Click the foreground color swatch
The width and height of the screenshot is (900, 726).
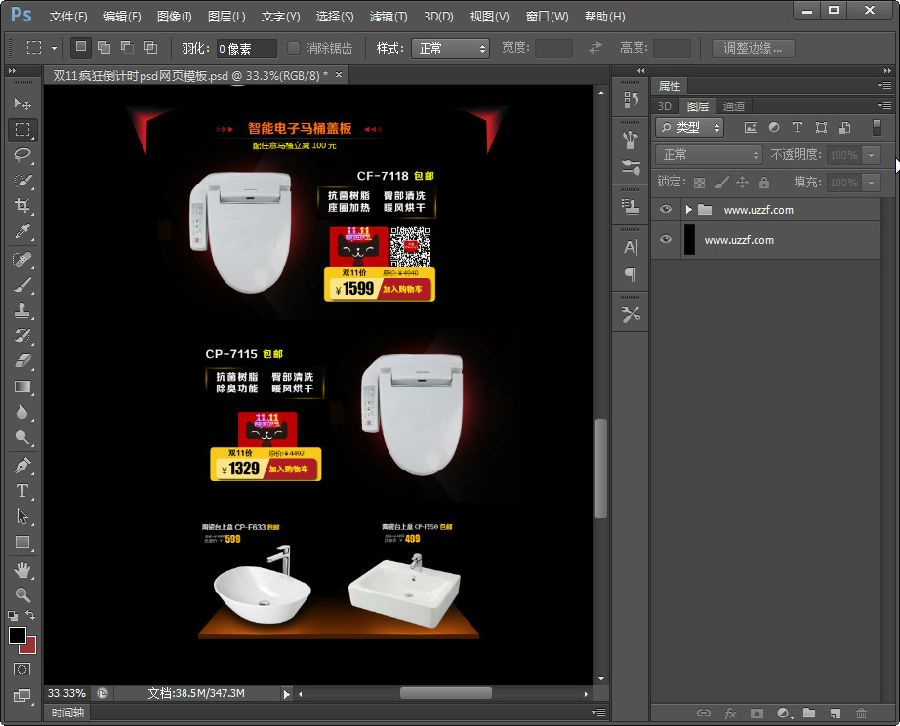coord(17,636)
